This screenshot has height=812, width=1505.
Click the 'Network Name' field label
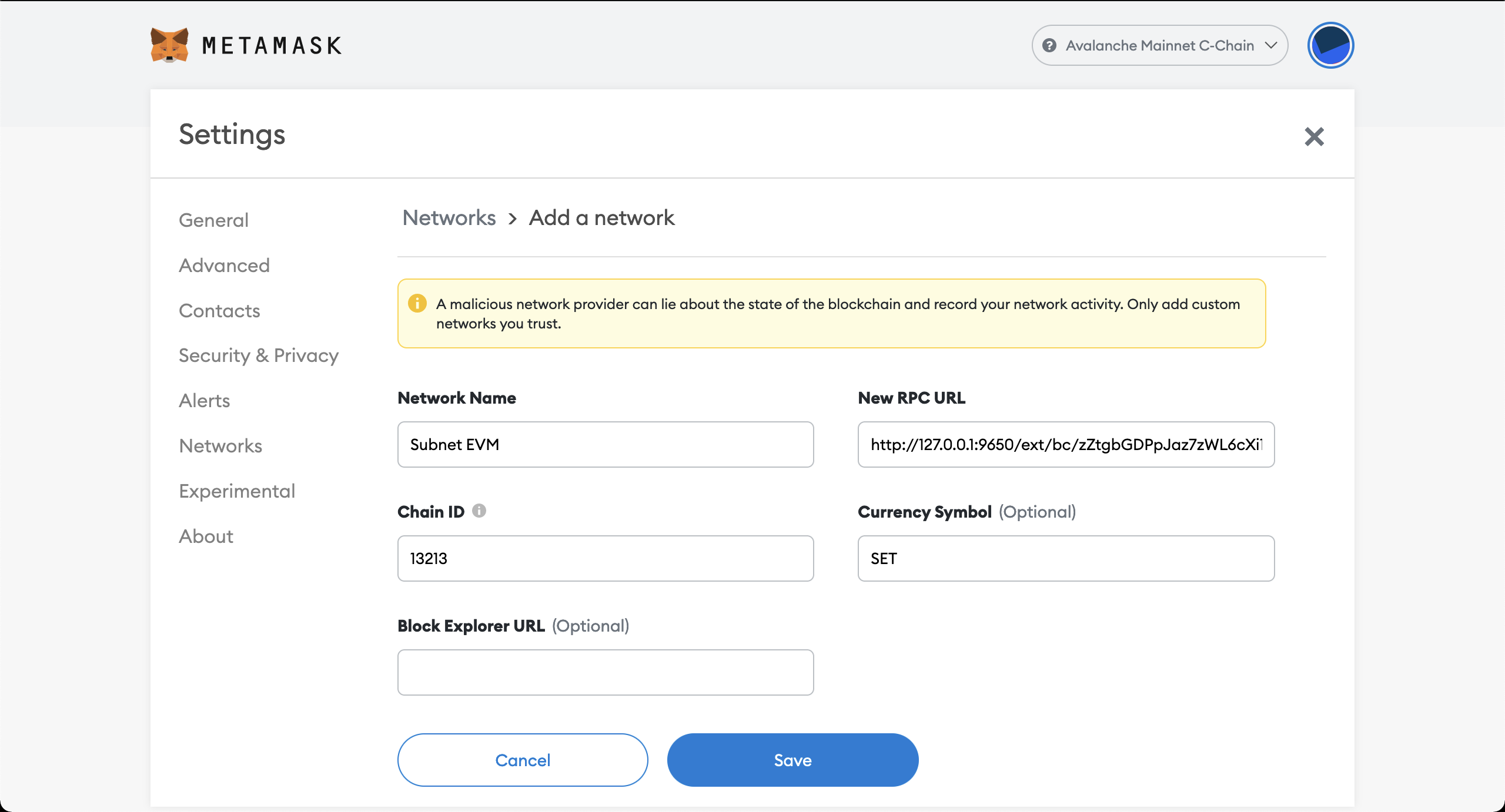pos(457,398)
